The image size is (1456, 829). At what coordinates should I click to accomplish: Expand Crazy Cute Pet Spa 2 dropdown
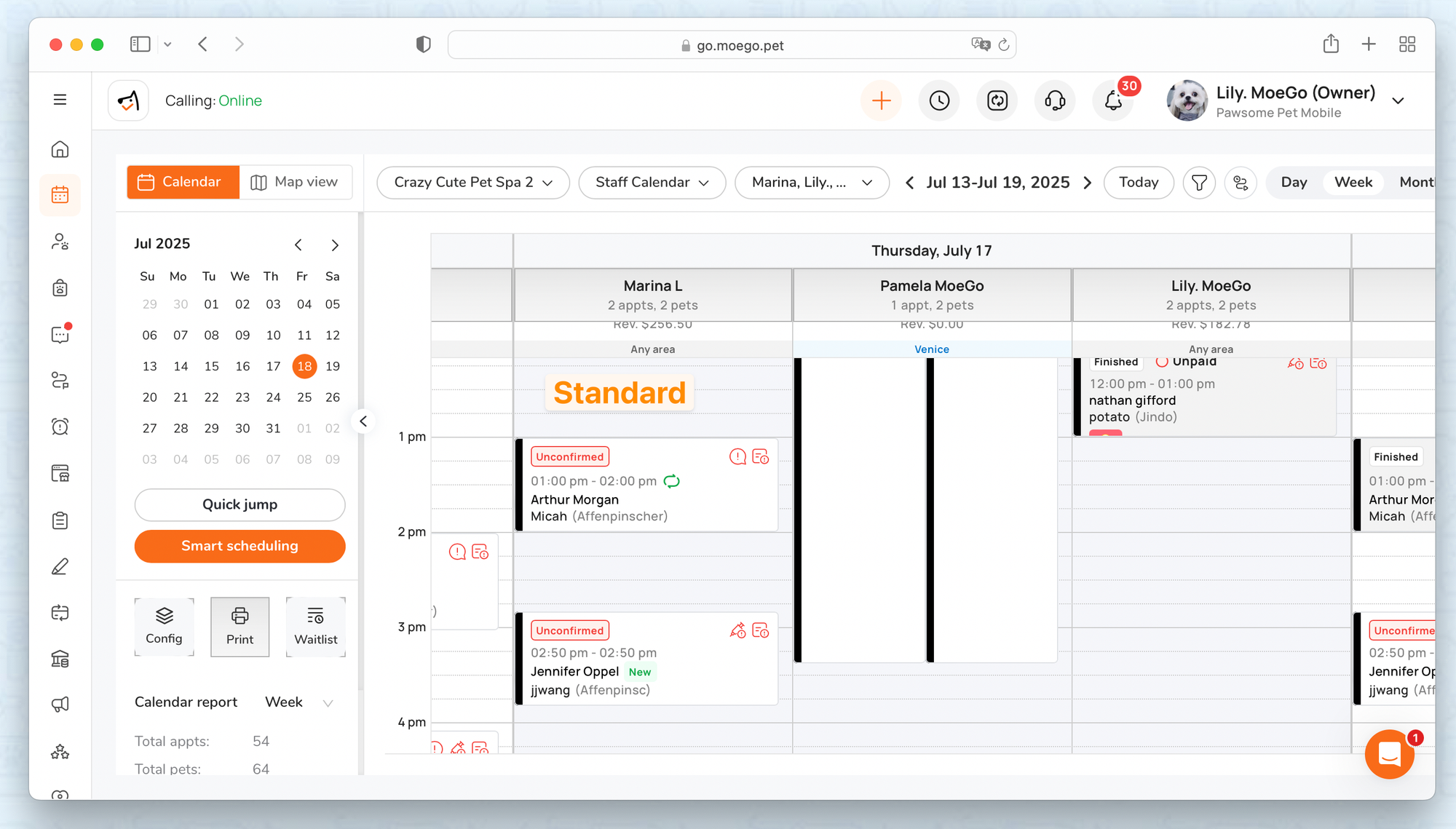click(x=473, y=182)
